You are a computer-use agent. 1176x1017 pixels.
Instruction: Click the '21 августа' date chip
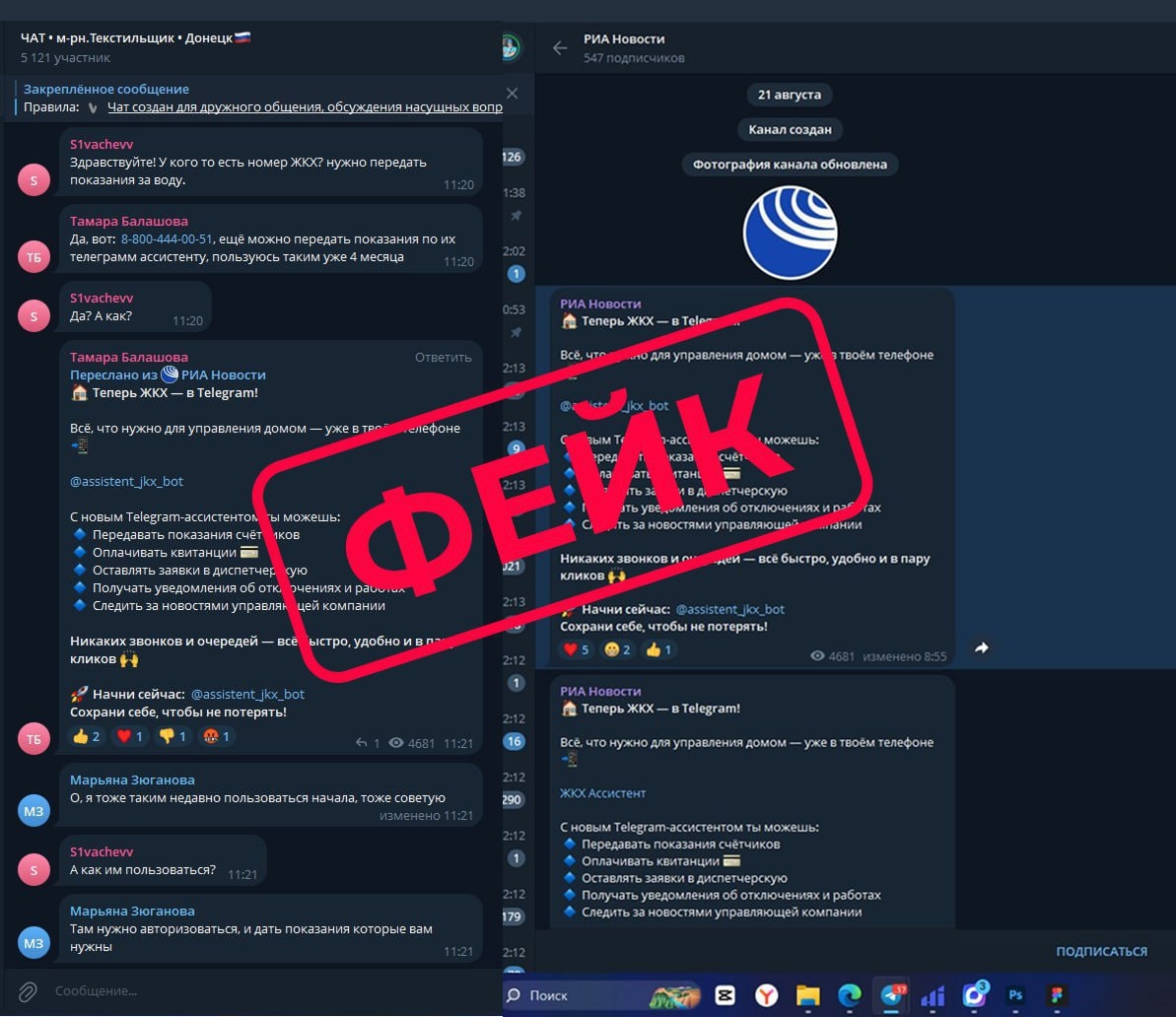pyautogui.click(x=789, y=95)
